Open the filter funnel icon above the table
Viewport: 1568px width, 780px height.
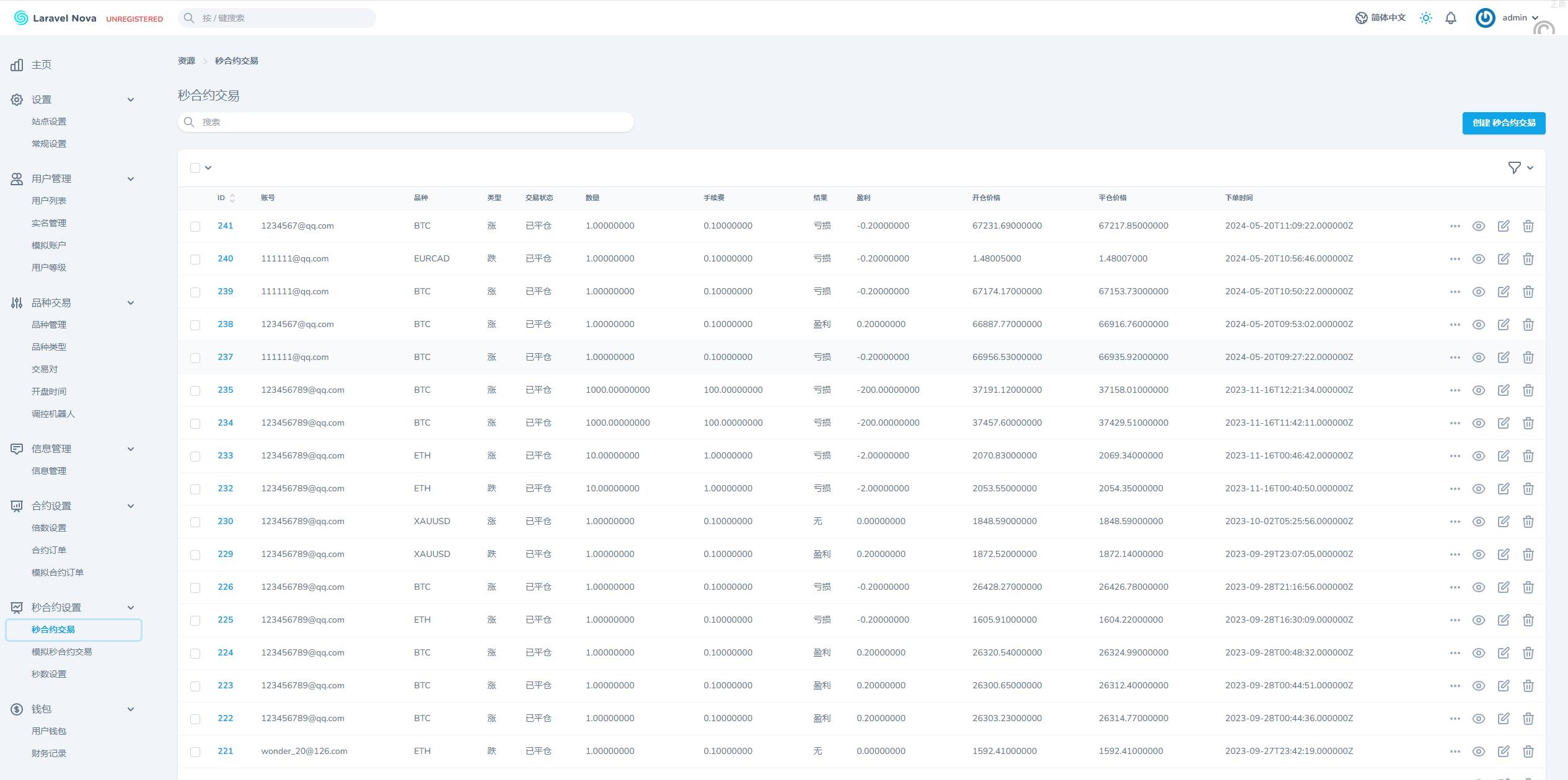(1514, 168)
